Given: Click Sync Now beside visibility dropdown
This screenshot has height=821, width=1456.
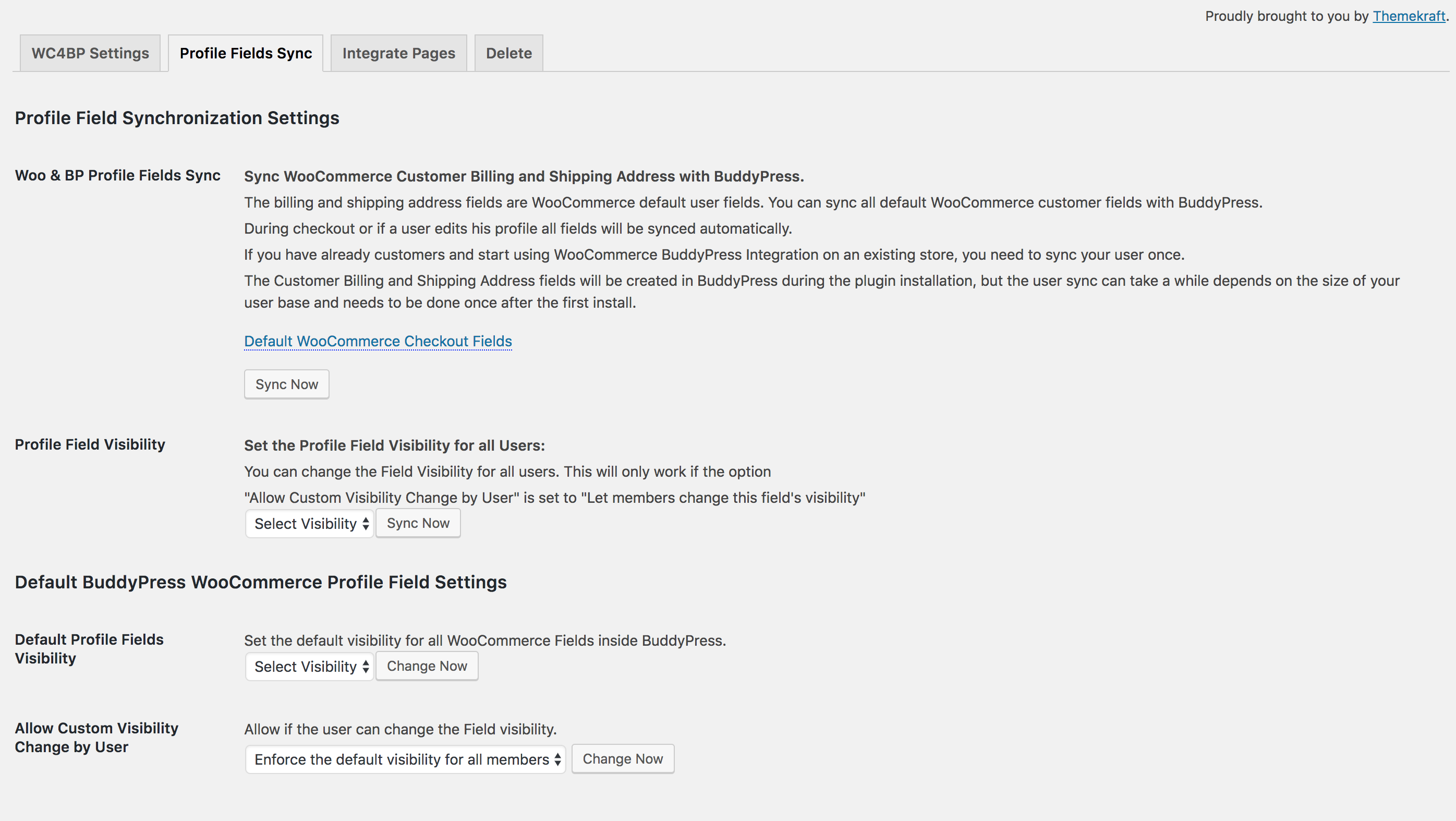Looking at the screenshot, I should [x=418, y=523].
